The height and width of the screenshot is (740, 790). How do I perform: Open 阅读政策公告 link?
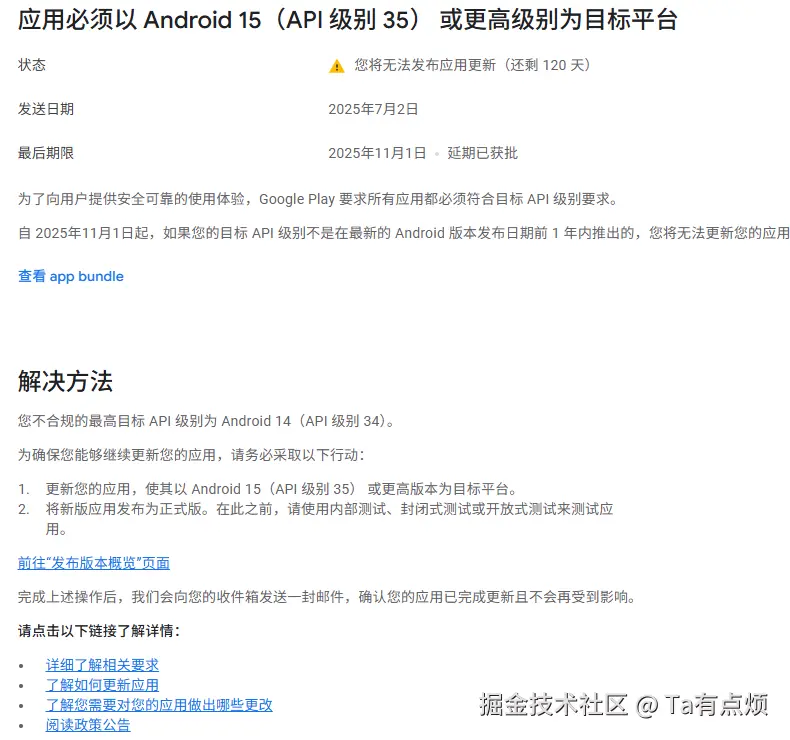pos(88,725)
